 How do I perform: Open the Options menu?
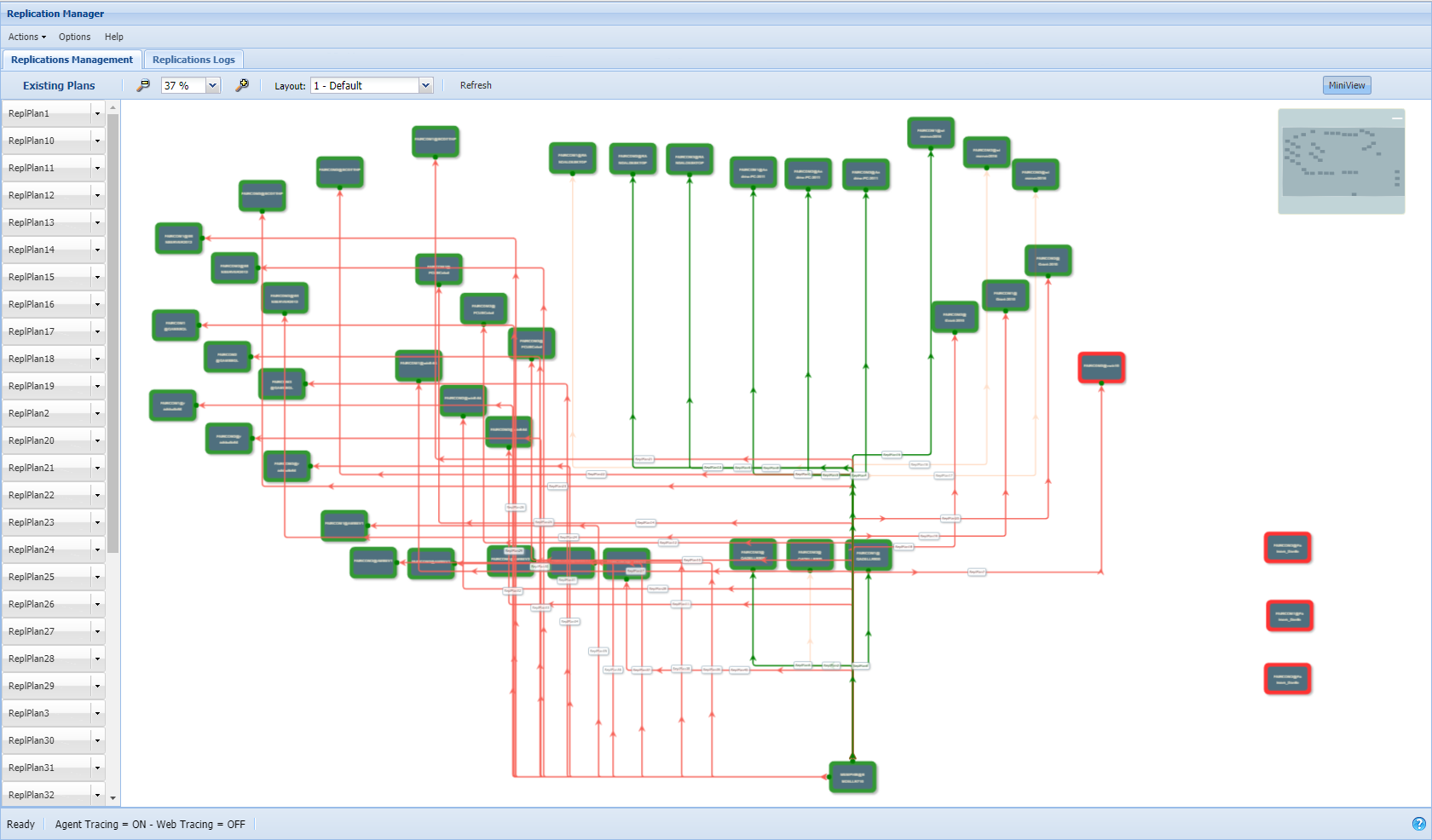click(x=74, y=37)
